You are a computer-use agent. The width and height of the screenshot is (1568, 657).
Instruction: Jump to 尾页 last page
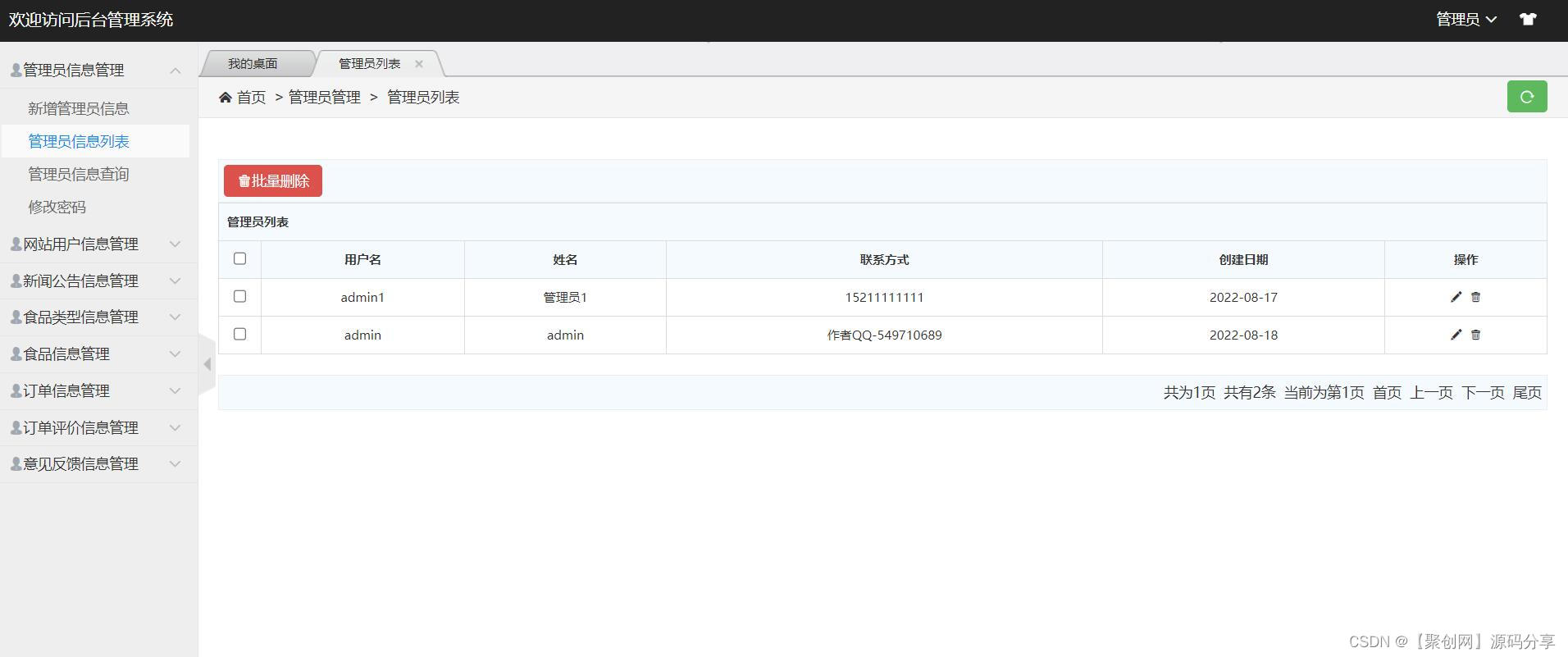(x=1527, y=393)
